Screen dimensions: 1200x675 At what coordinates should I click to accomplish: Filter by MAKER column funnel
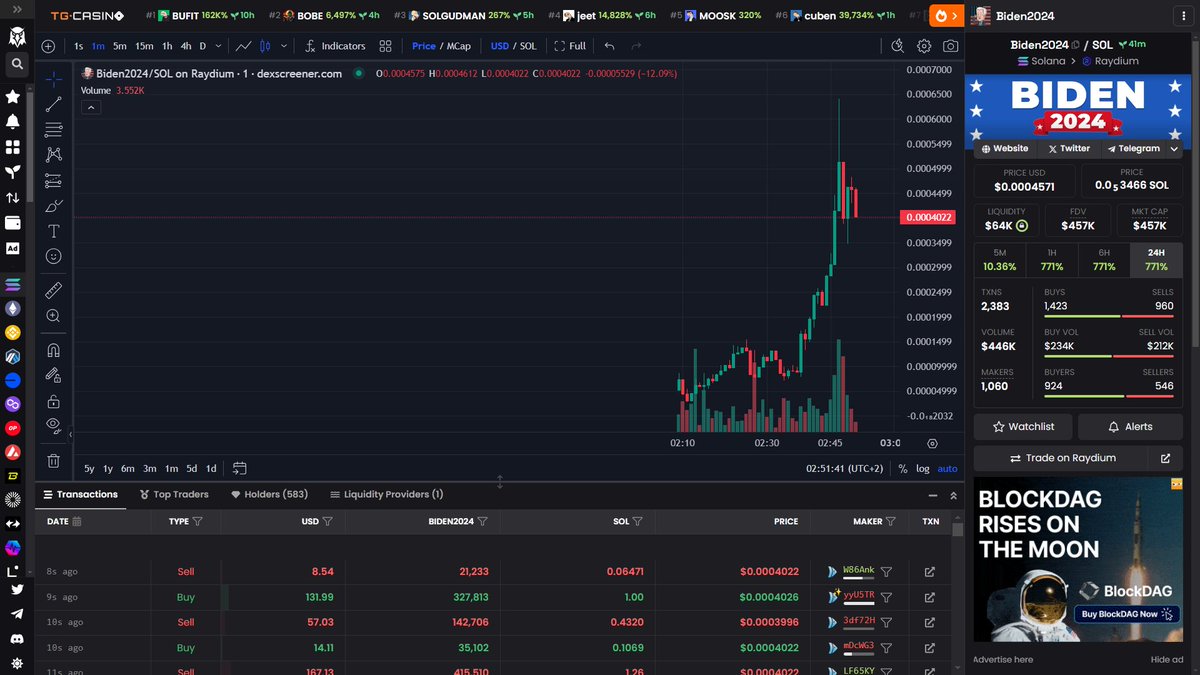[x=890, y=521]
